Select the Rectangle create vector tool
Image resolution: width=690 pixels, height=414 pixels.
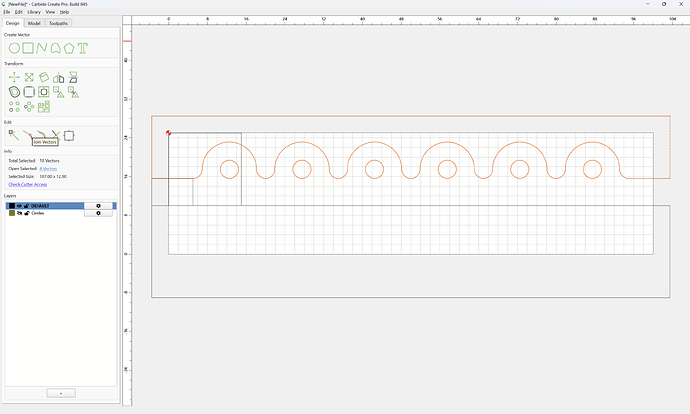(28, 48)
